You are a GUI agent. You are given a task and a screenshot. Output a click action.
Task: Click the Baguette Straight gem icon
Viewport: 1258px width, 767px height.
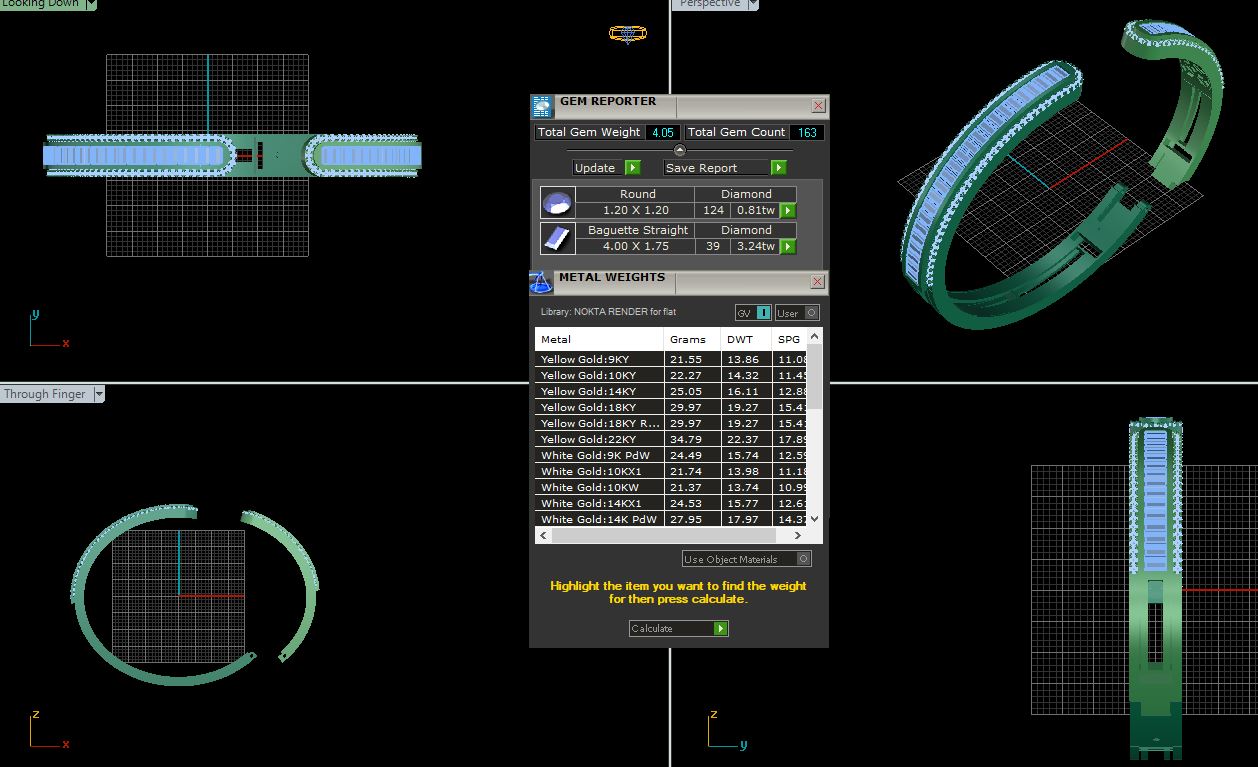(557, 238)
